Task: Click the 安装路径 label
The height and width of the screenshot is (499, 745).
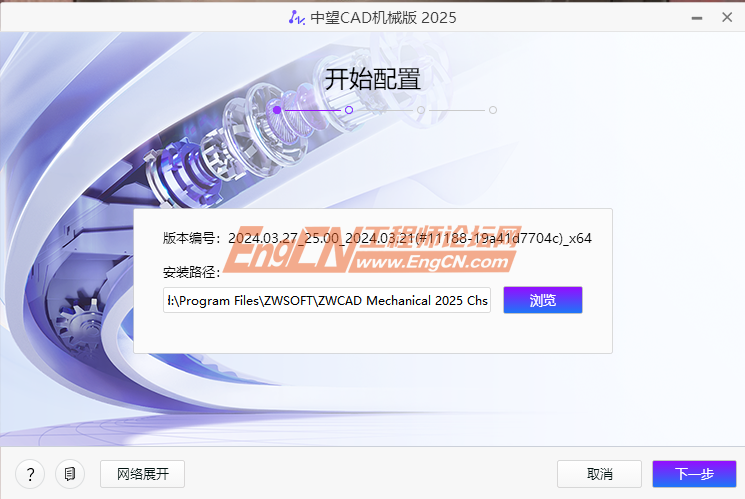Action: 191,272
